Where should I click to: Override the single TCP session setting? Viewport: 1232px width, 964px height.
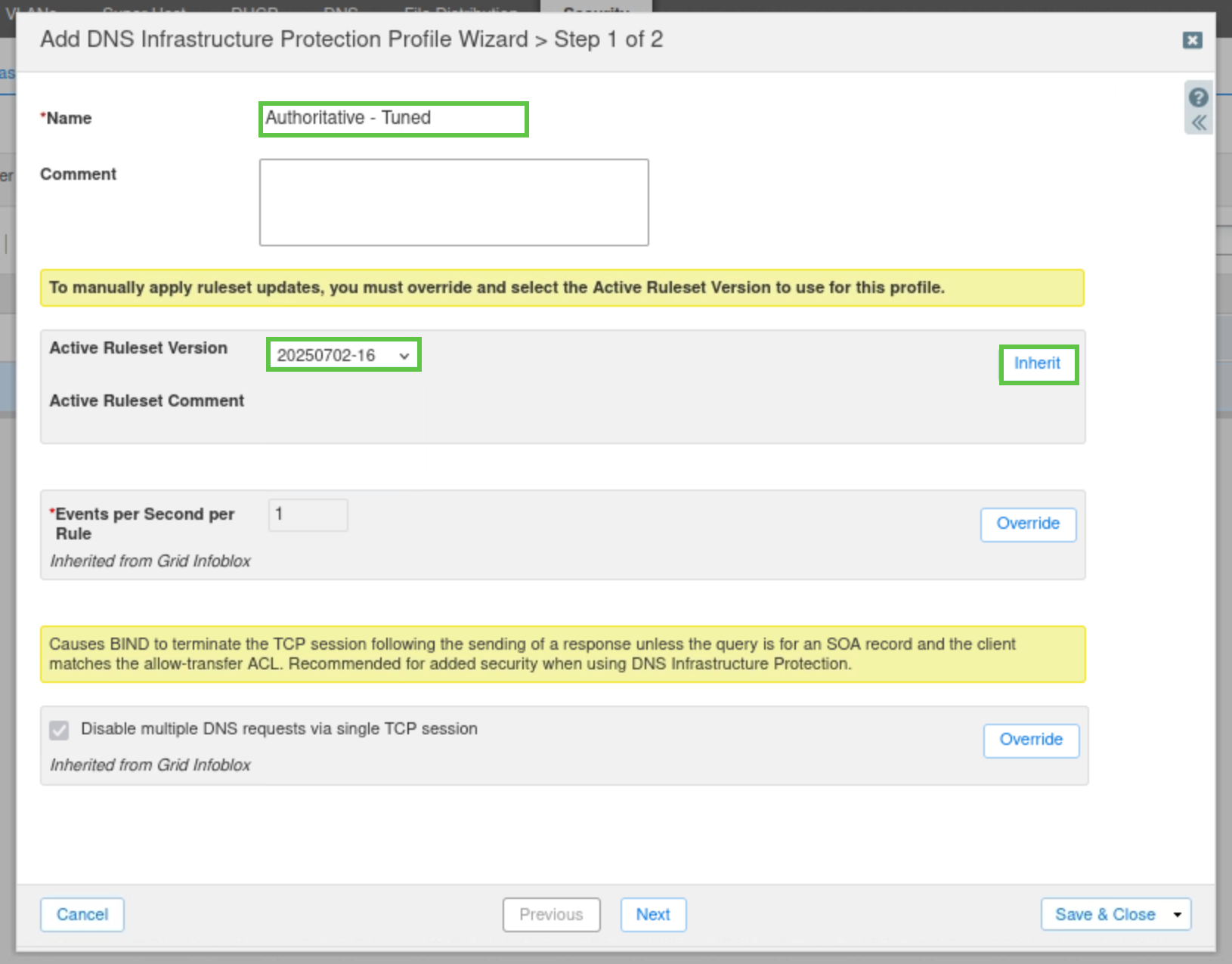(x=1031, y=740)
